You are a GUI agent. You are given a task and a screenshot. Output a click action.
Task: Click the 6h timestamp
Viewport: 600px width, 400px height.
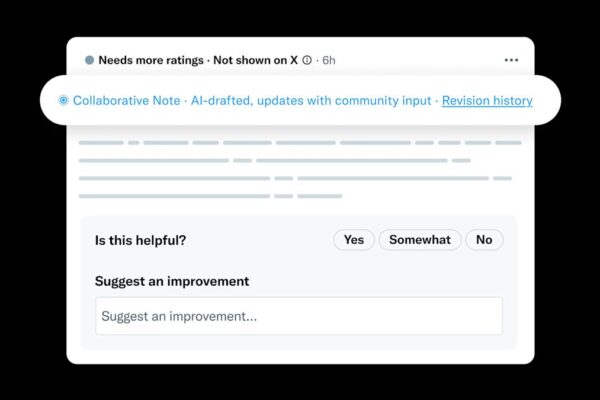point(329,60)
